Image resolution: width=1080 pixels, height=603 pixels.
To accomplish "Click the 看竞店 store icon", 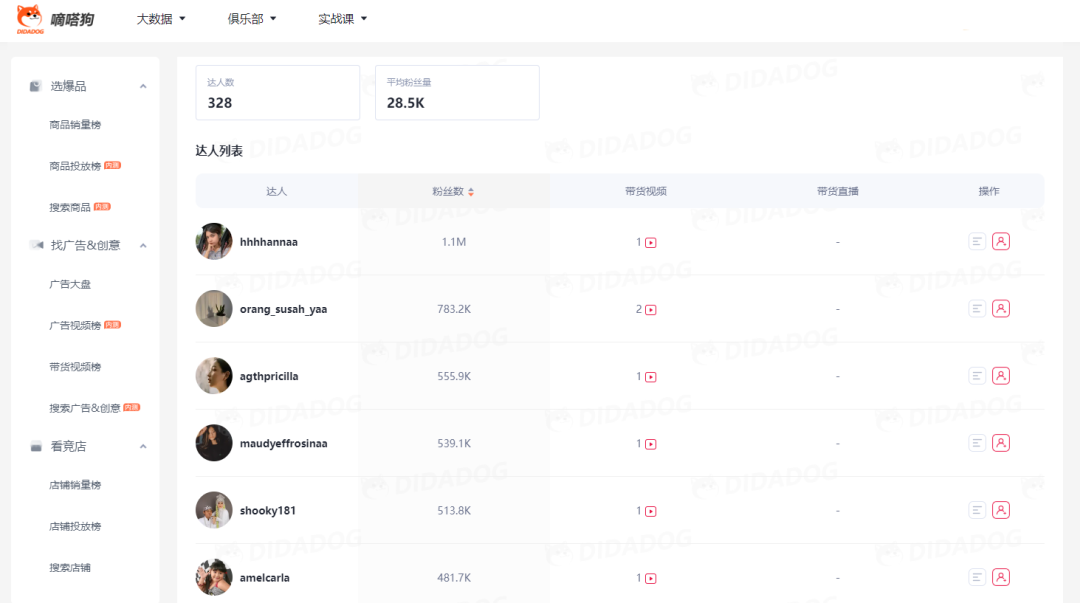I will point(36,447).
